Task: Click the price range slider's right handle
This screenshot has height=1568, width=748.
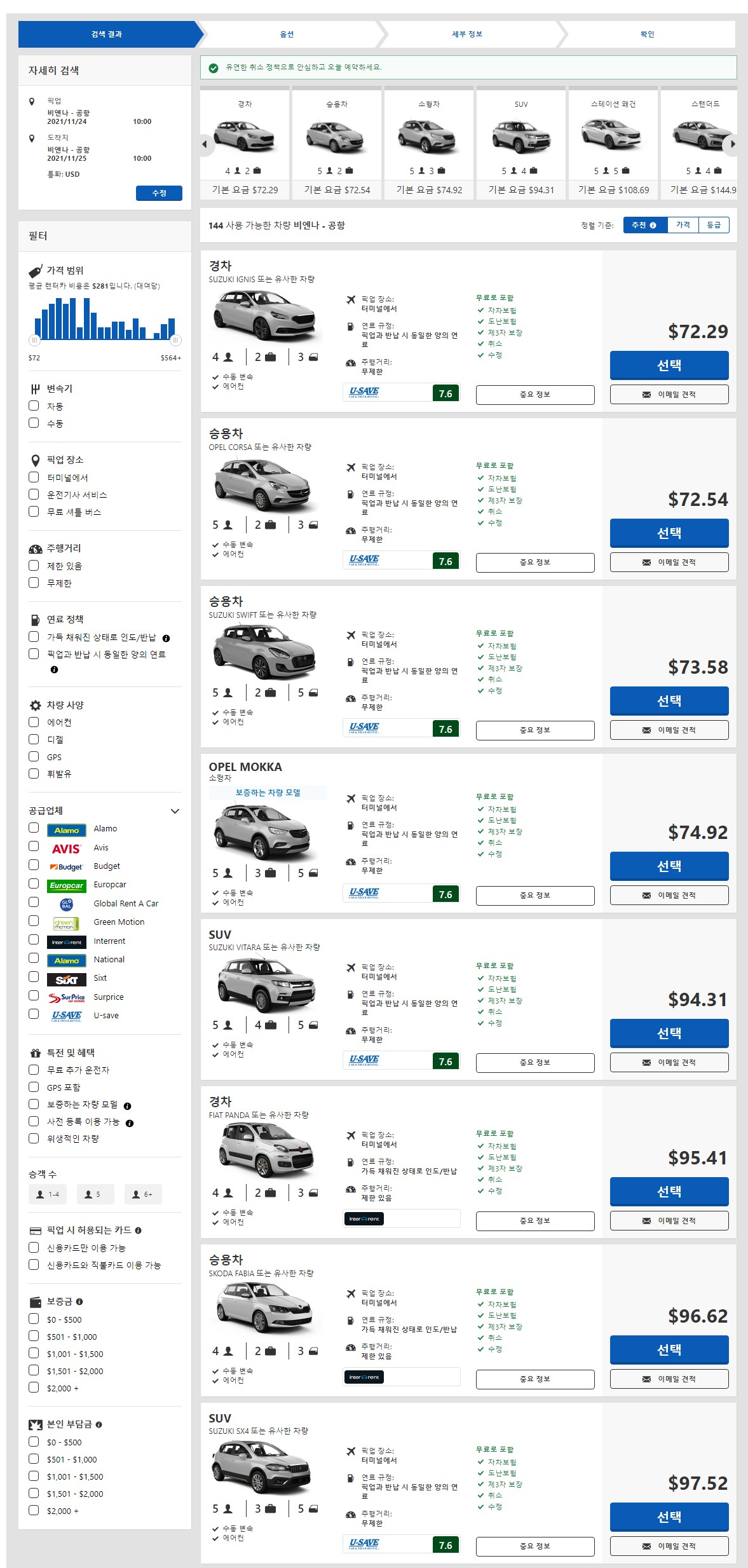Action: pyautogui.click(x=176, y=340)
